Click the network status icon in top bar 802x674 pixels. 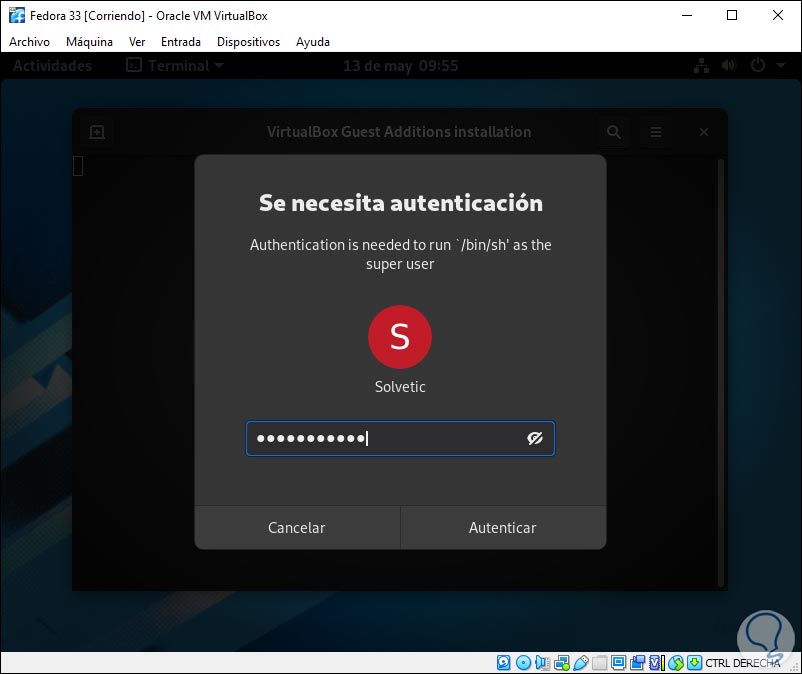(x=701, y=65)
